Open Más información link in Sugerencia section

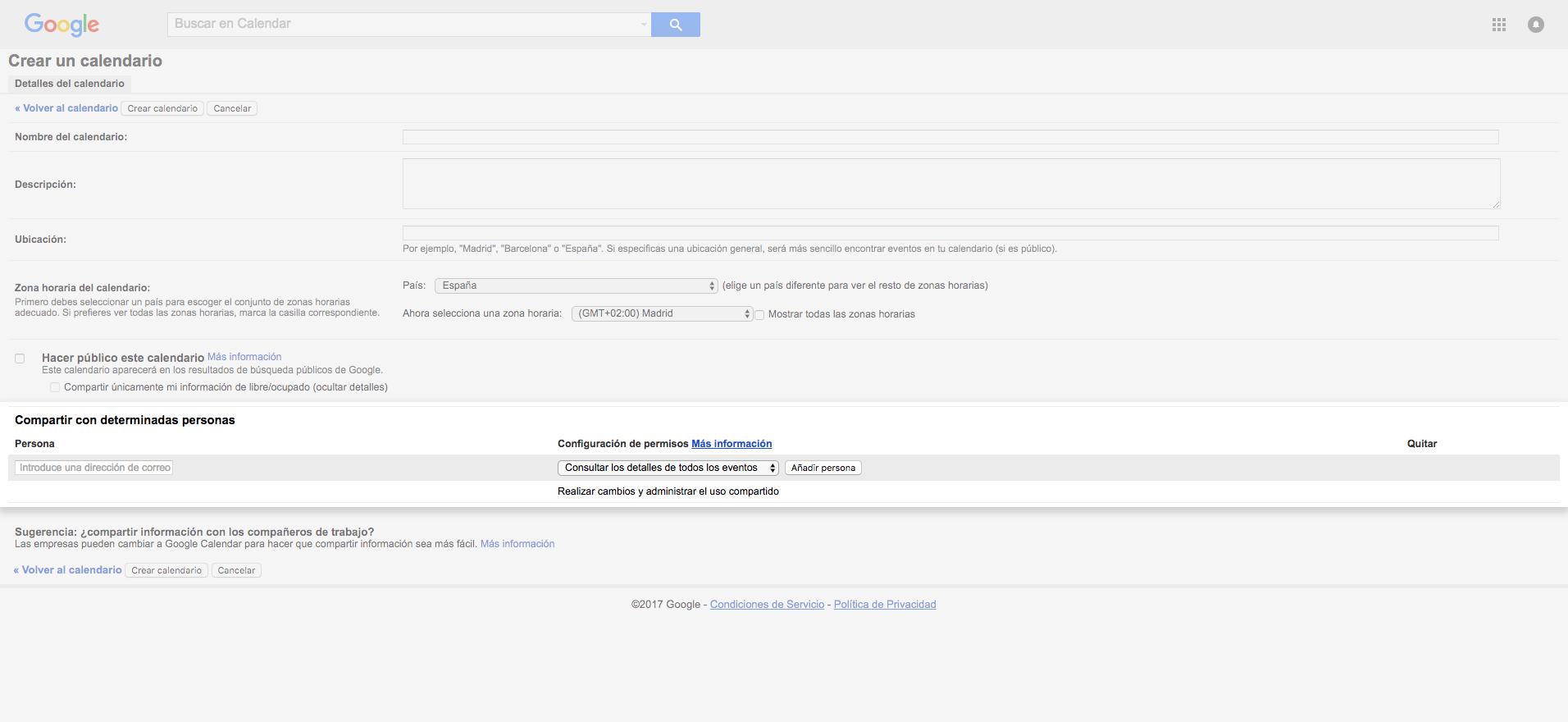pyautogui.click(x=517, y=544)
